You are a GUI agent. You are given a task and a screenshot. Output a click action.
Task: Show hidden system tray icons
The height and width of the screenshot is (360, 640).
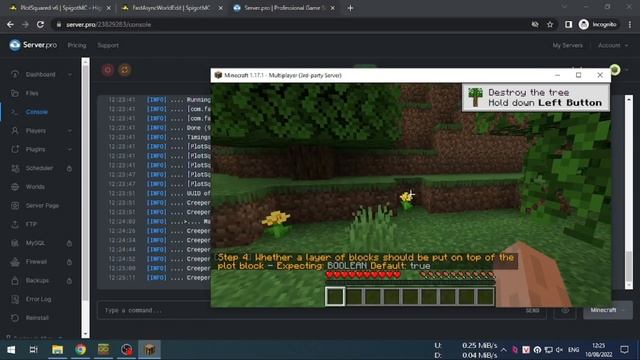pos(504,350)
